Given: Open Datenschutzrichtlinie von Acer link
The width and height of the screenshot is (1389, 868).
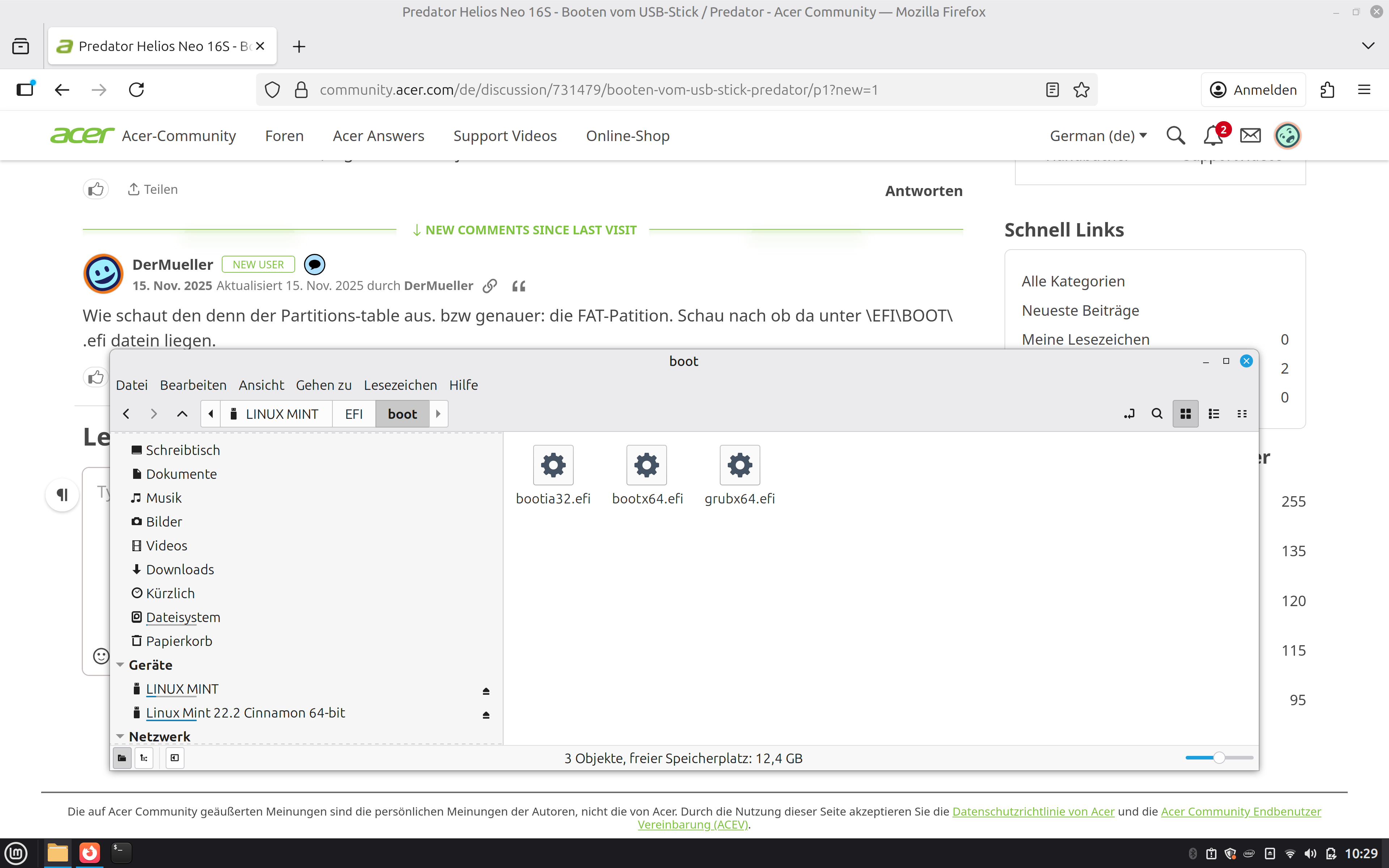Looking at the screenshot, I should (x=1033, y=811).
